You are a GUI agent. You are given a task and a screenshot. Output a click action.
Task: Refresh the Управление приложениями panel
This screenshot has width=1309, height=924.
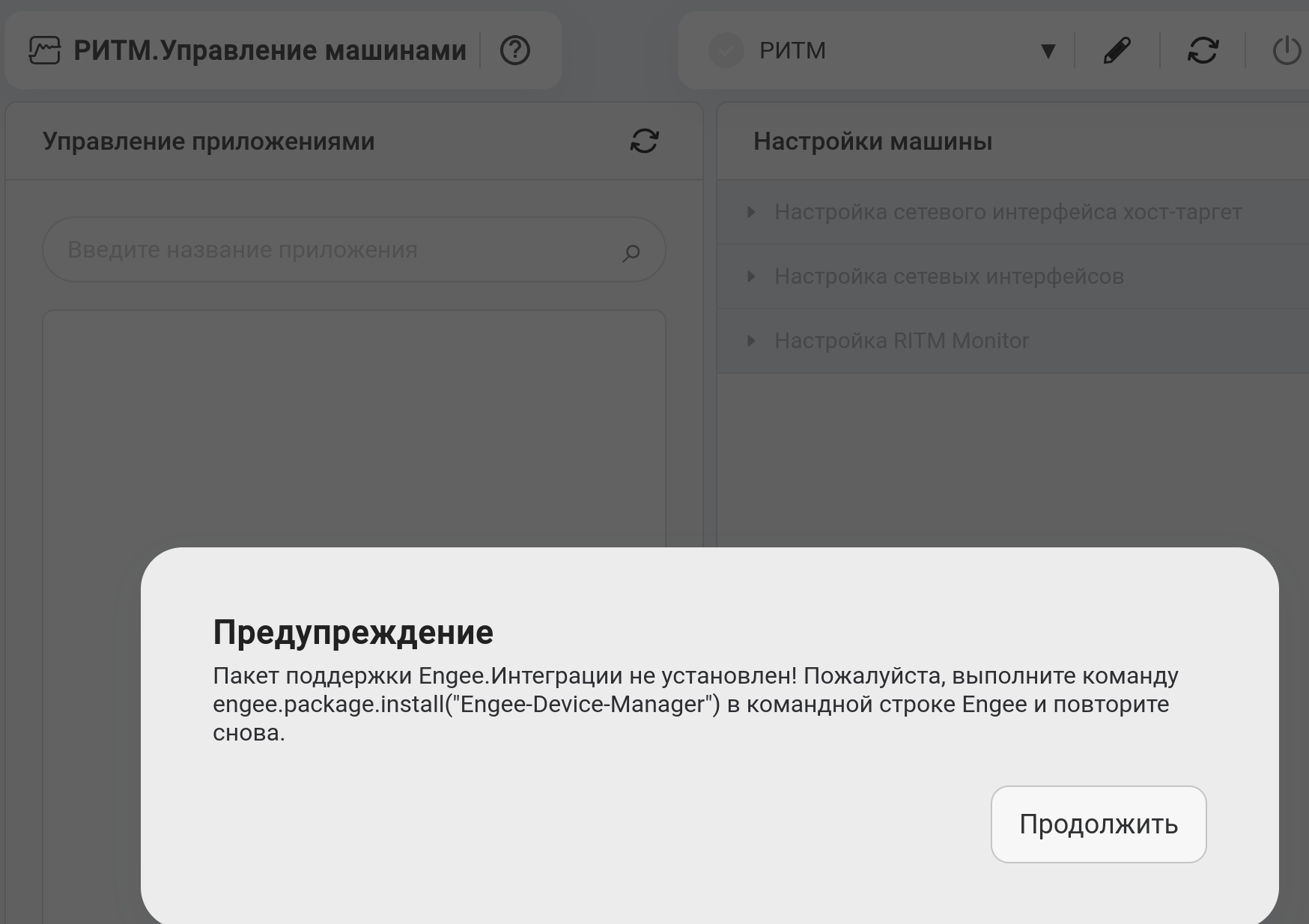[644, 141]
